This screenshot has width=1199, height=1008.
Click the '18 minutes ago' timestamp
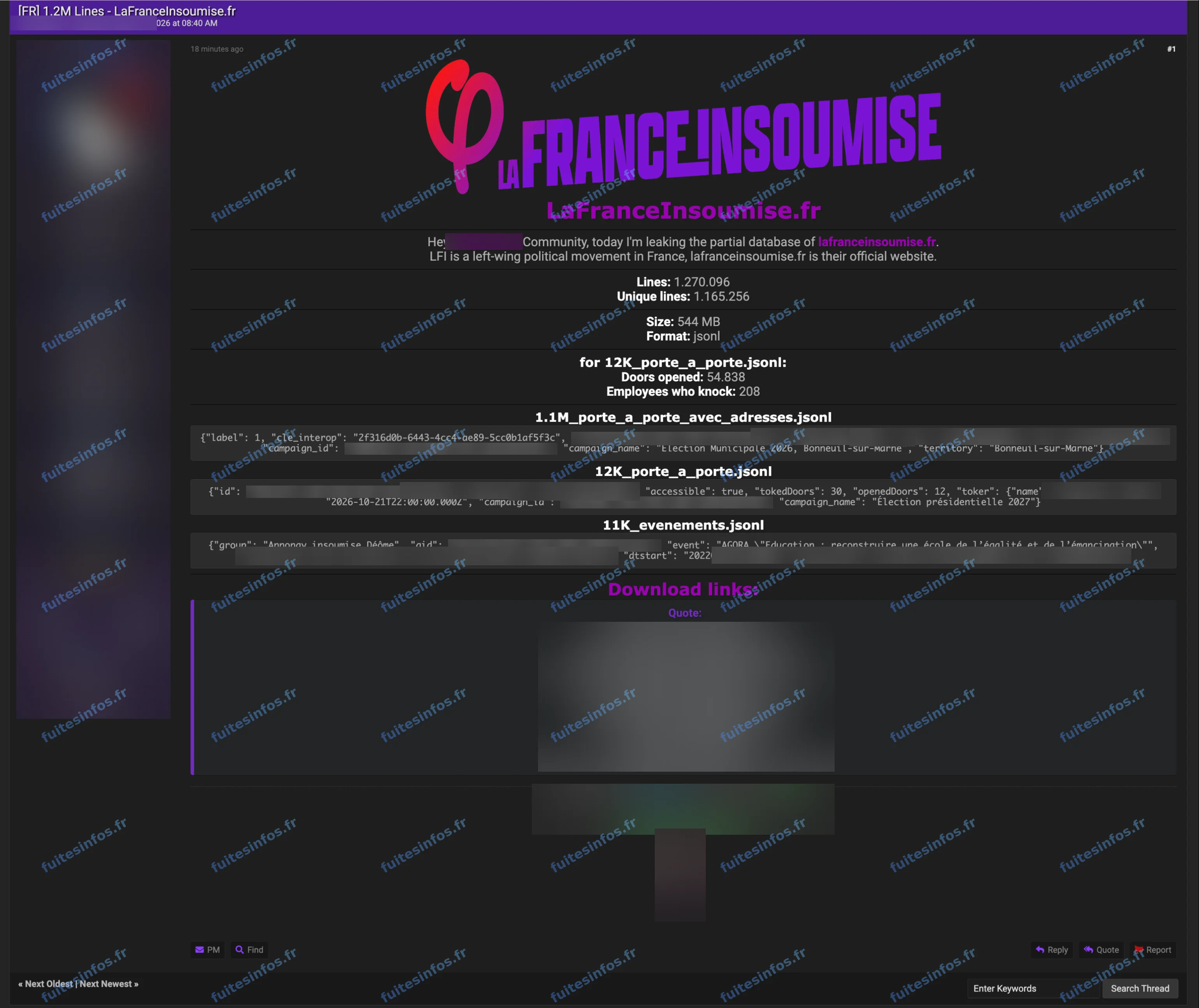217,49
